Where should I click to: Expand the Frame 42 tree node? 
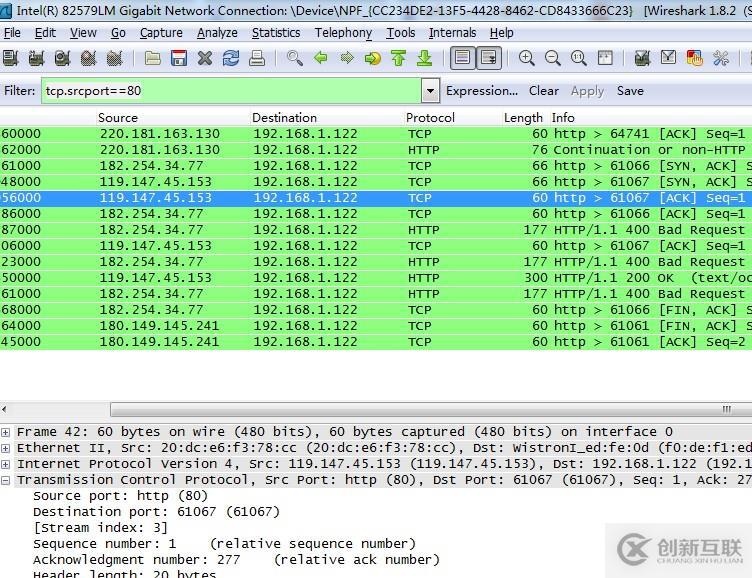pyautogui.click(x=5, y=432)
